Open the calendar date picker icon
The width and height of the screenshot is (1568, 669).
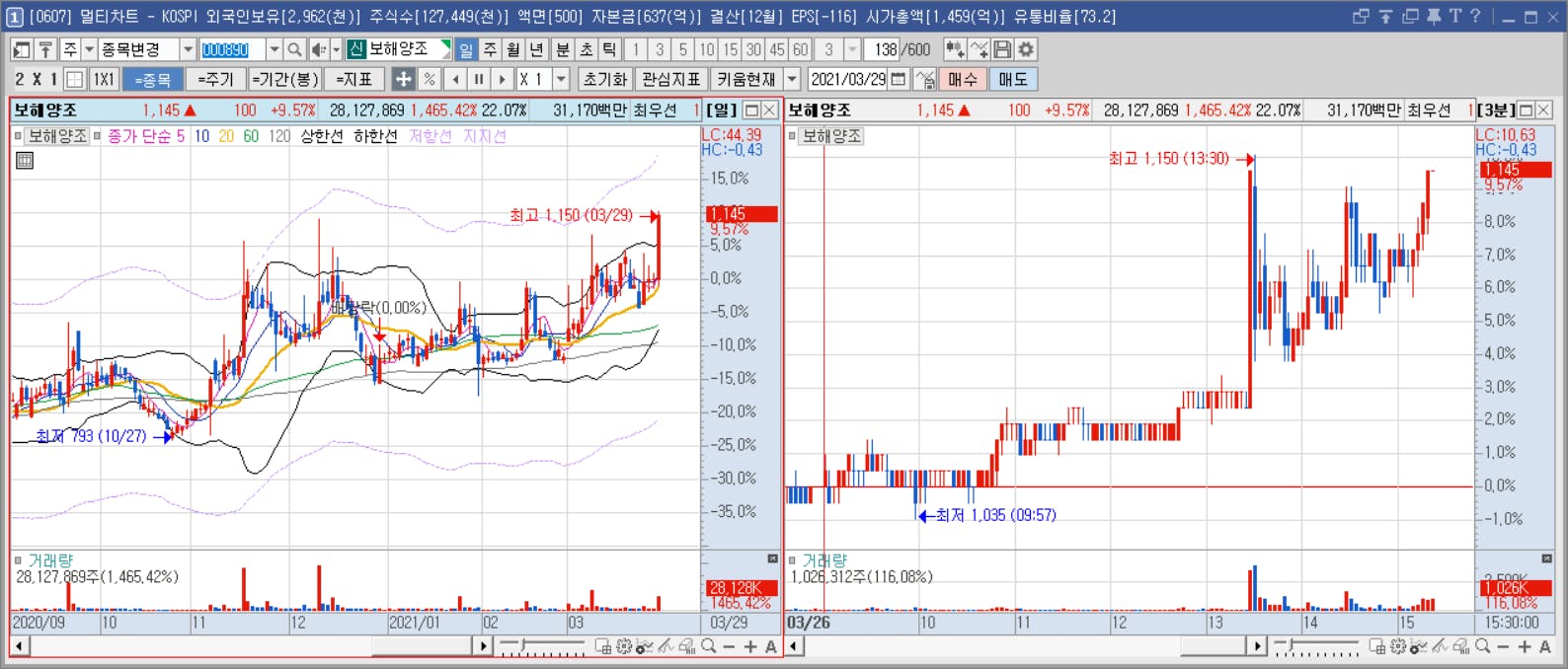click(x=899, y=79)
